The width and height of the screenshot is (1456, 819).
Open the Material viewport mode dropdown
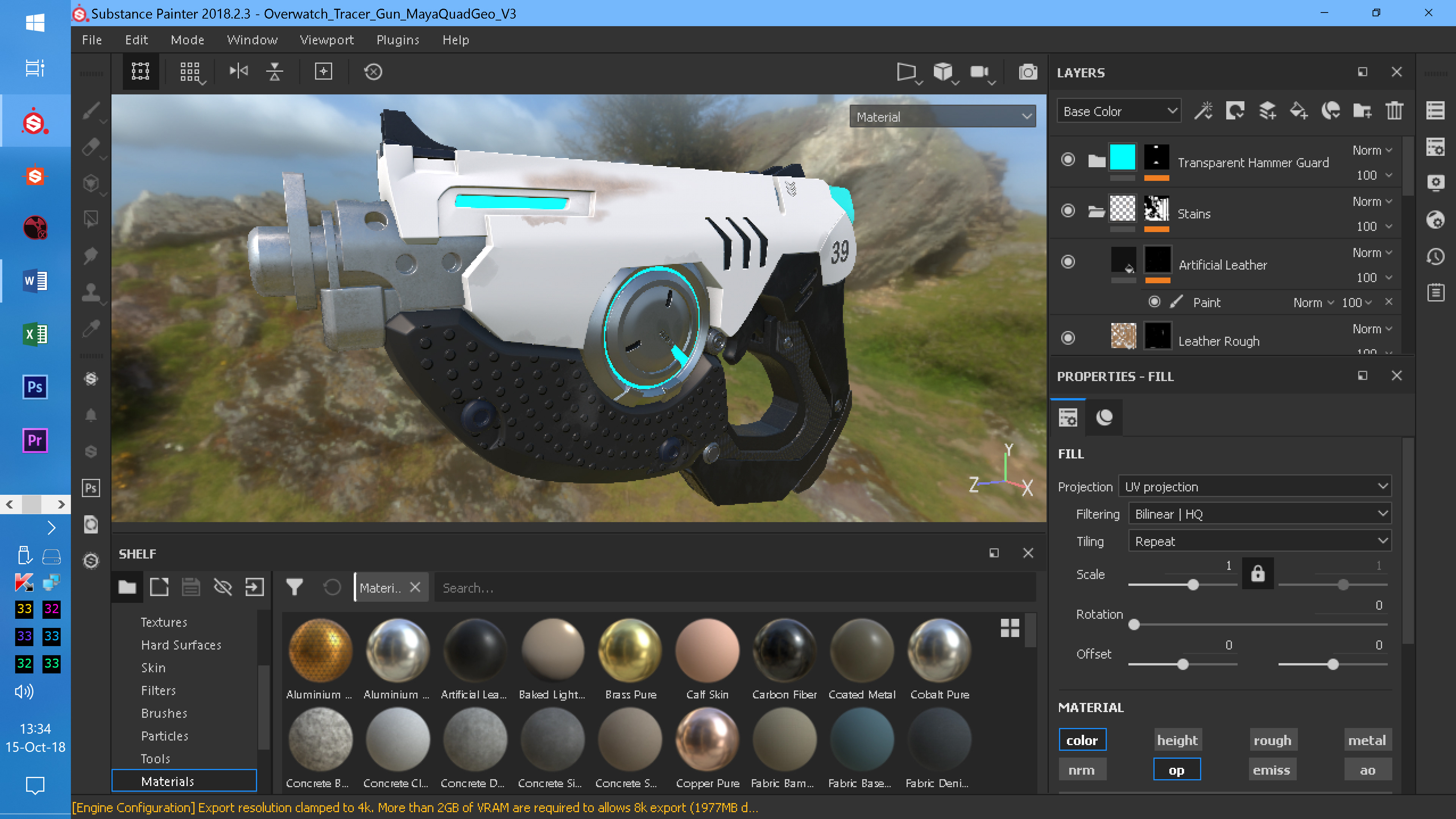click(x=942, y=117)
